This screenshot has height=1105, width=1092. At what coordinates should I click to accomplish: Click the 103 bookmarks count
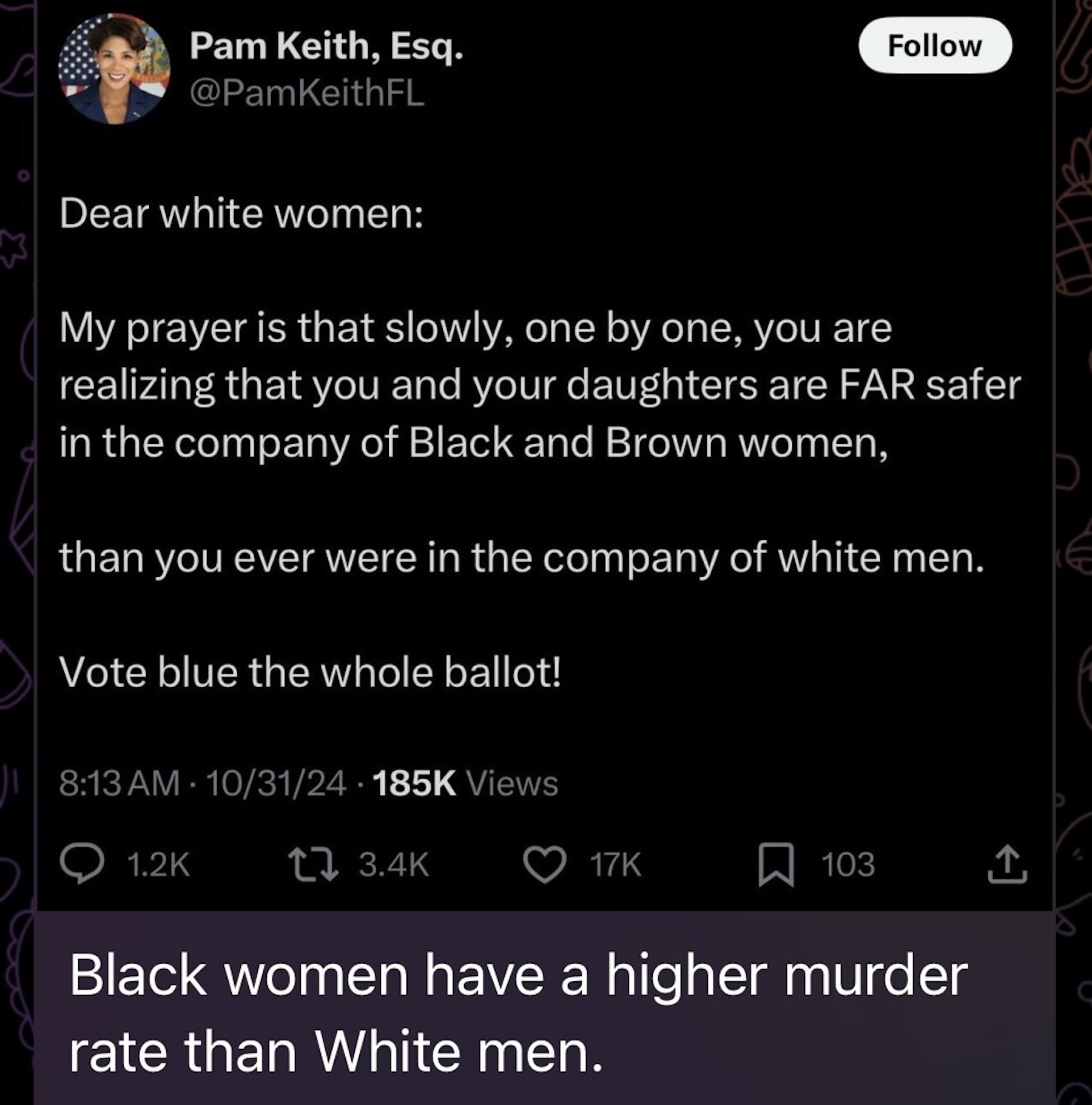pyautogui.click(x=848, y=864)
